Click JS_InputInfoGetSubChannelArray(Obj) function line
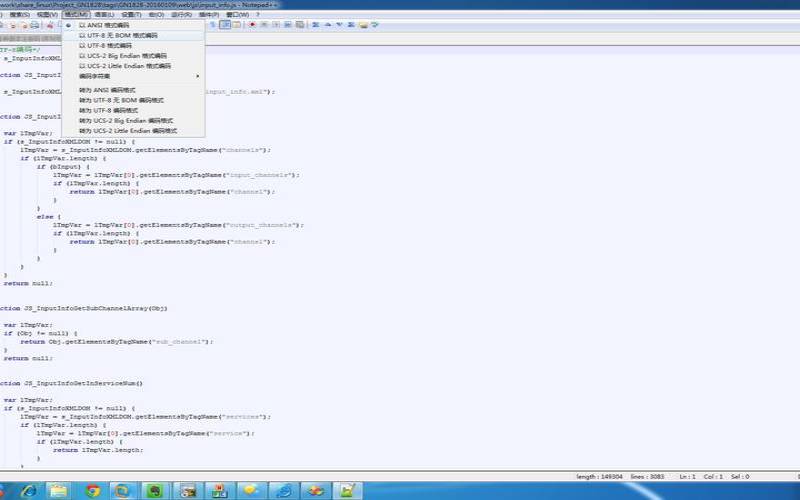Viewport: 800px width, 500px height. point(84,308)
